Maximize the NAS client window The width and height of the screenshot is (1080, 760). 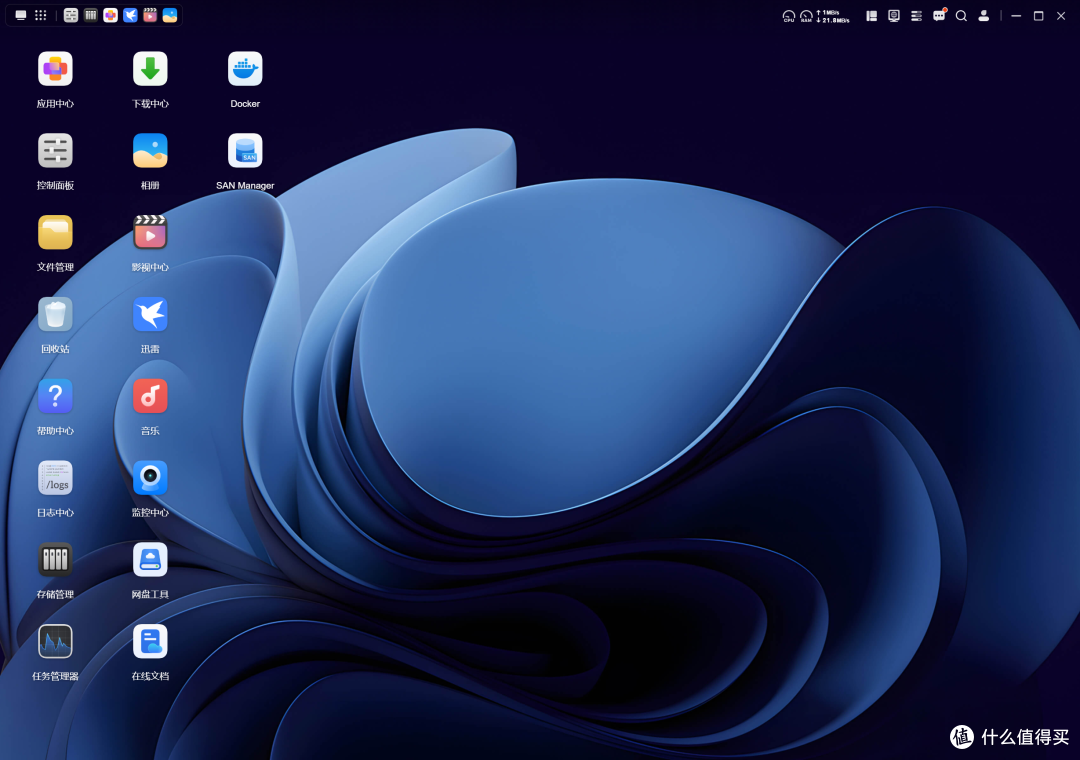[x=1039, y=16]
